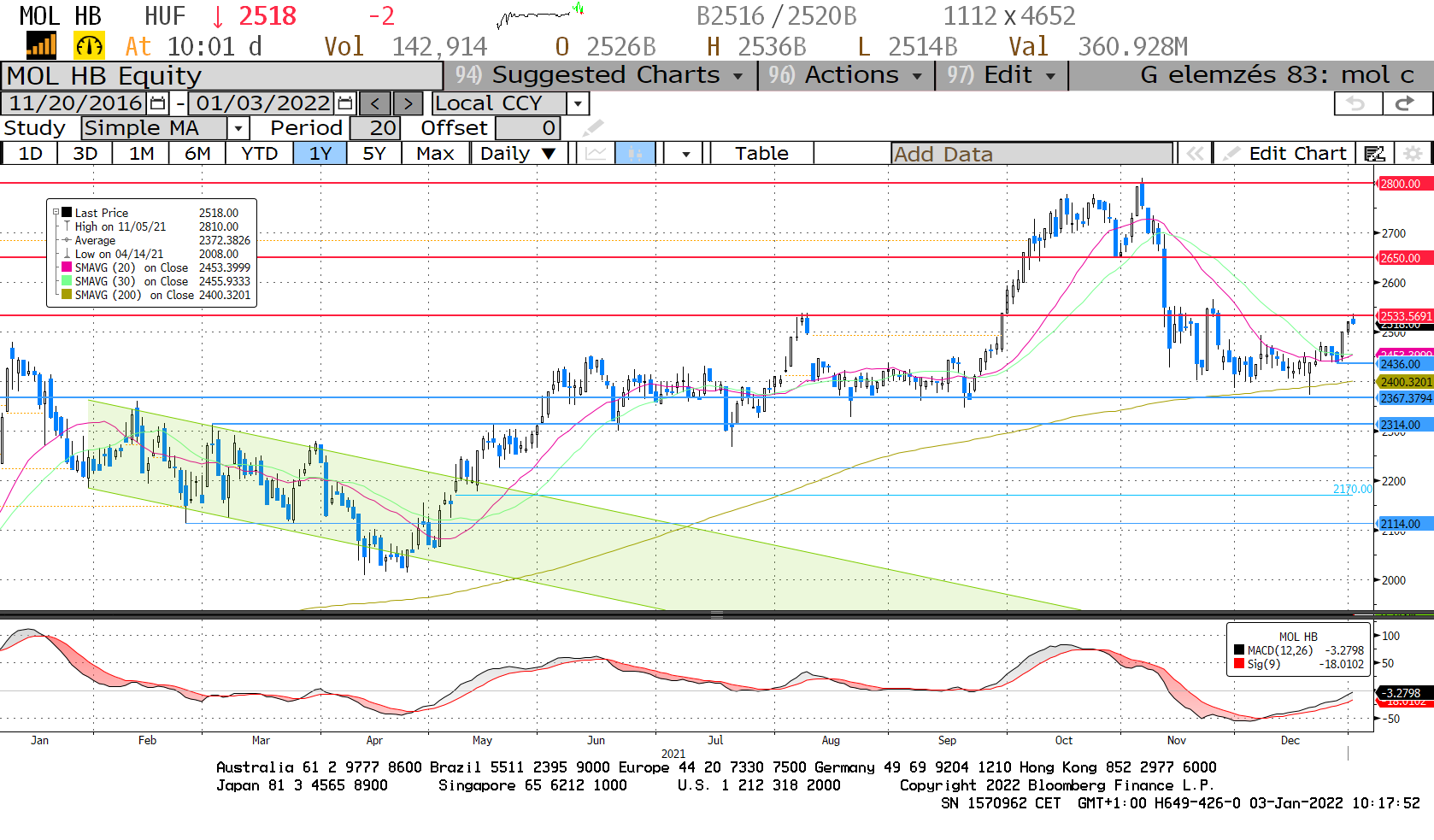Open the Daily periodicity dropdown
Image resolution: width=1434 pixels, height=840 pixels.
519,153
